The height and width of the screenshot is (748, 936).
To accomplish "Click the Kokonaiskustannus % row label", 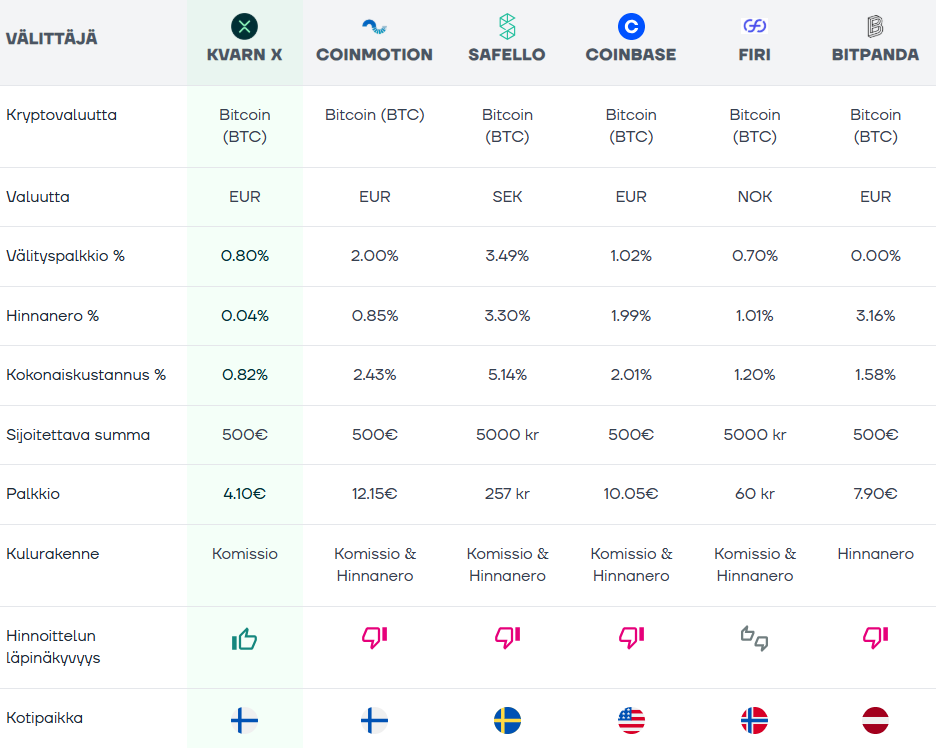I will pos(86,375).
